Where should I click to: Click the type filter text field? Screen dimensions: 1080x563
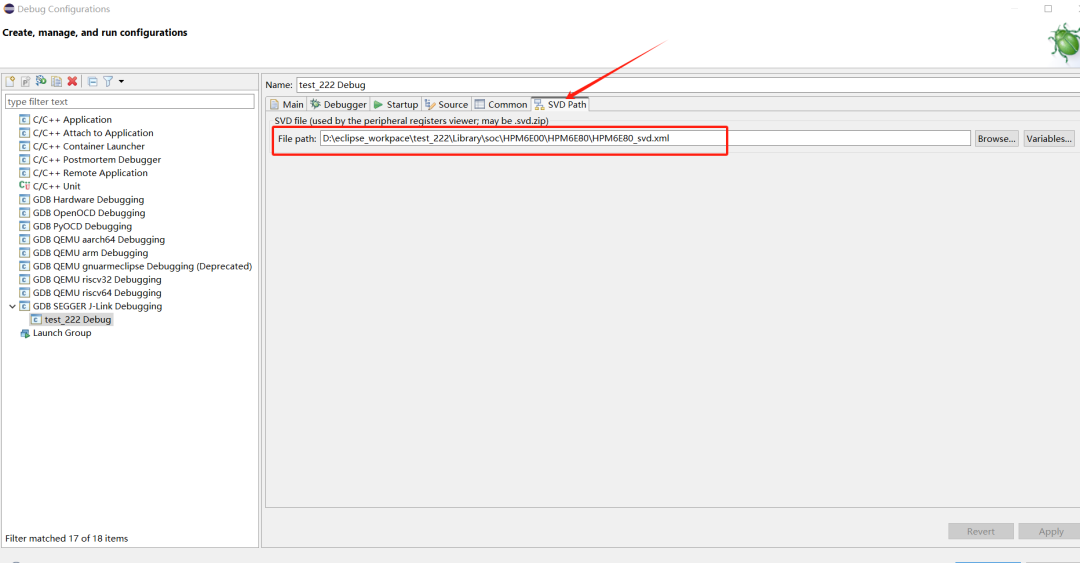click(x=129, y=101)
